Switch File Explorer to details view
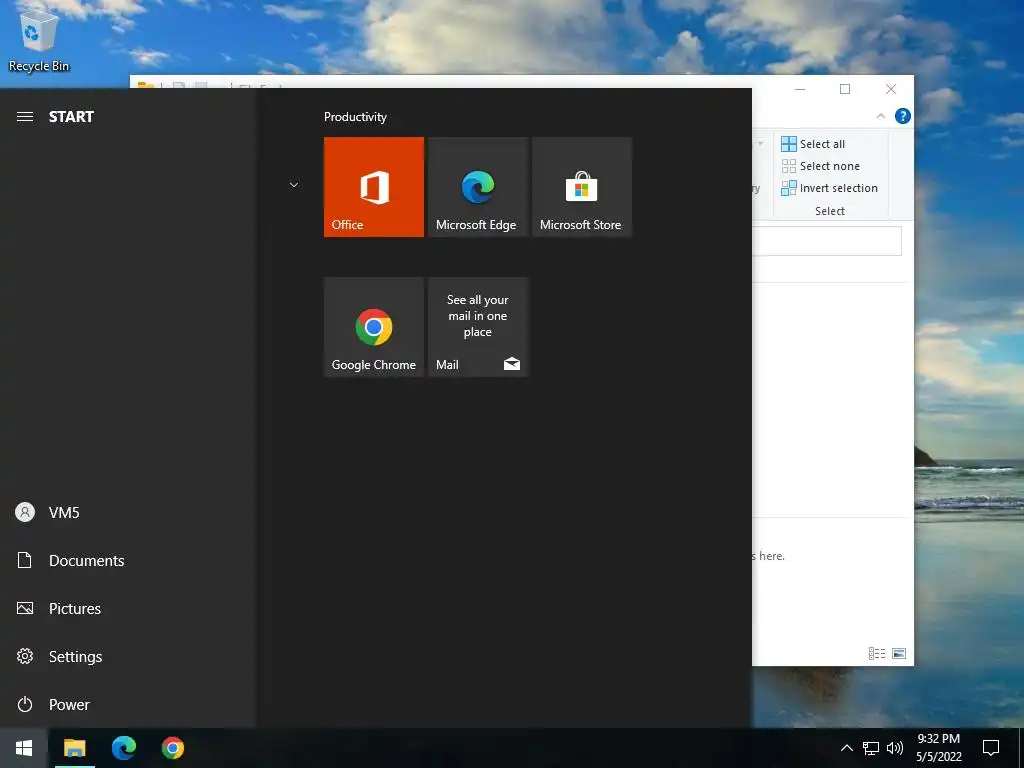The height and width of the screenshot is (768, 1024). [877, 653]
